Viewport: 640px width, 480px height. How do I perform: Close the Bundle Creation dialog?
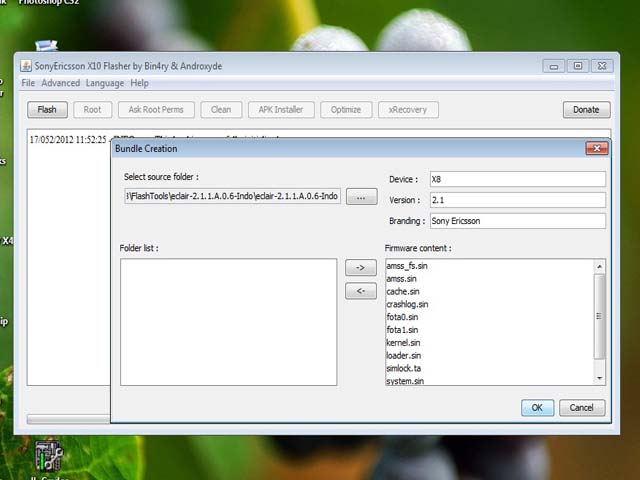tap(597, 149)
